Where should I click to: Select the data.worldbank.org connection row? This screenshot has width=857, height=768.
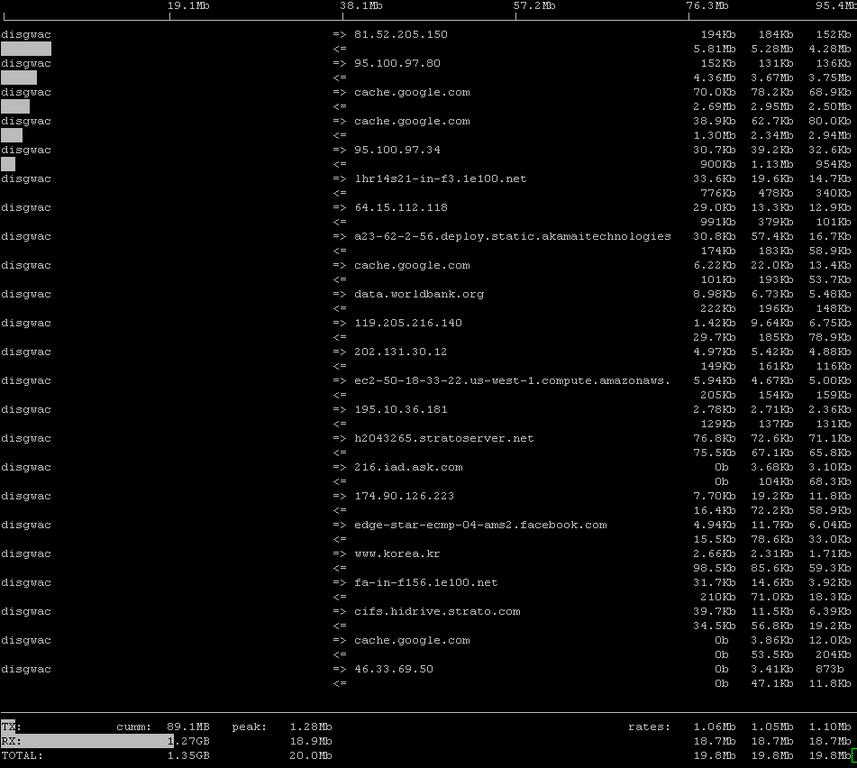pyautogui.click(x=418, y=294)
